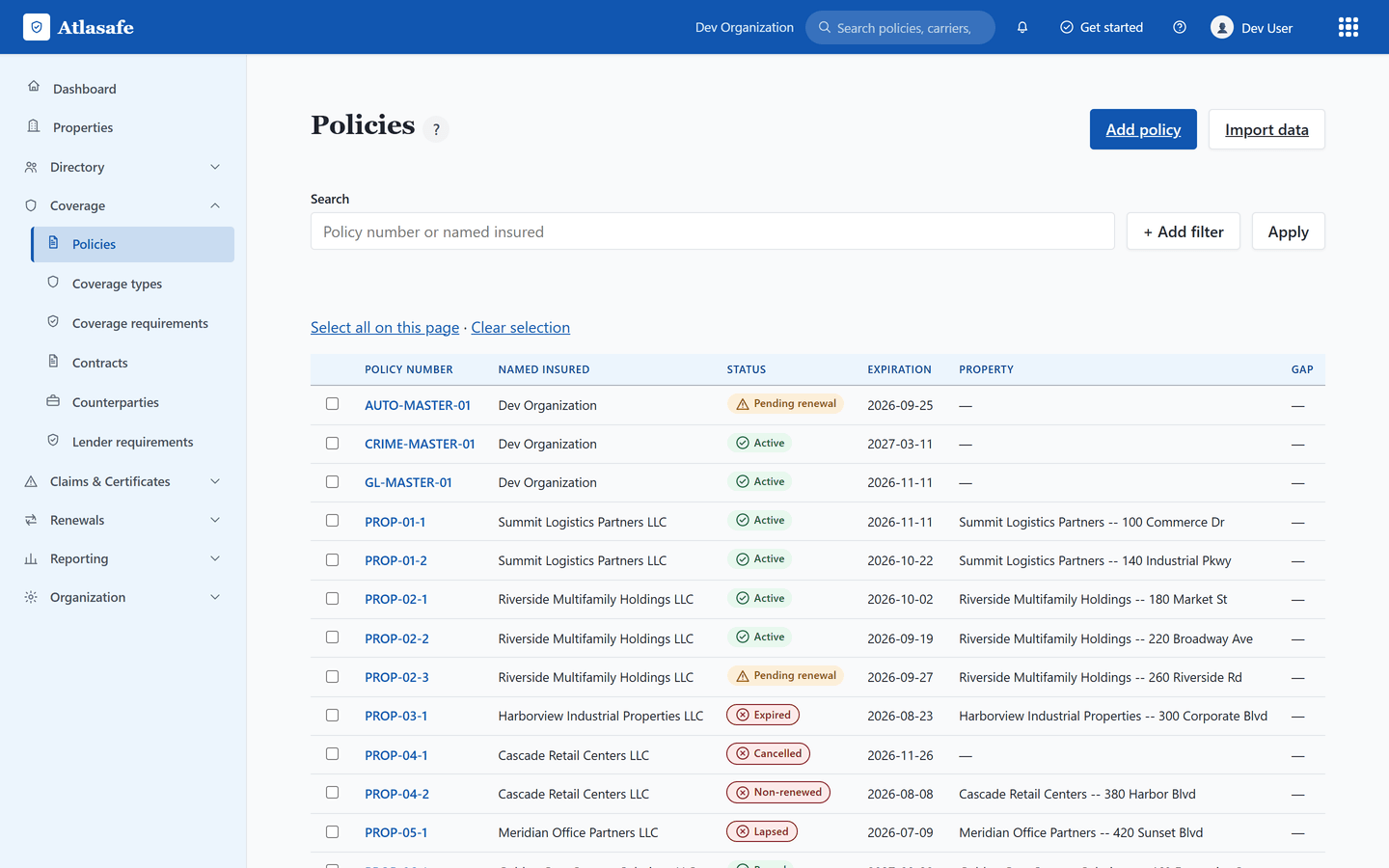1389x868 pixels.
Task: Click the policy number search input
Action: pos(713,231)
